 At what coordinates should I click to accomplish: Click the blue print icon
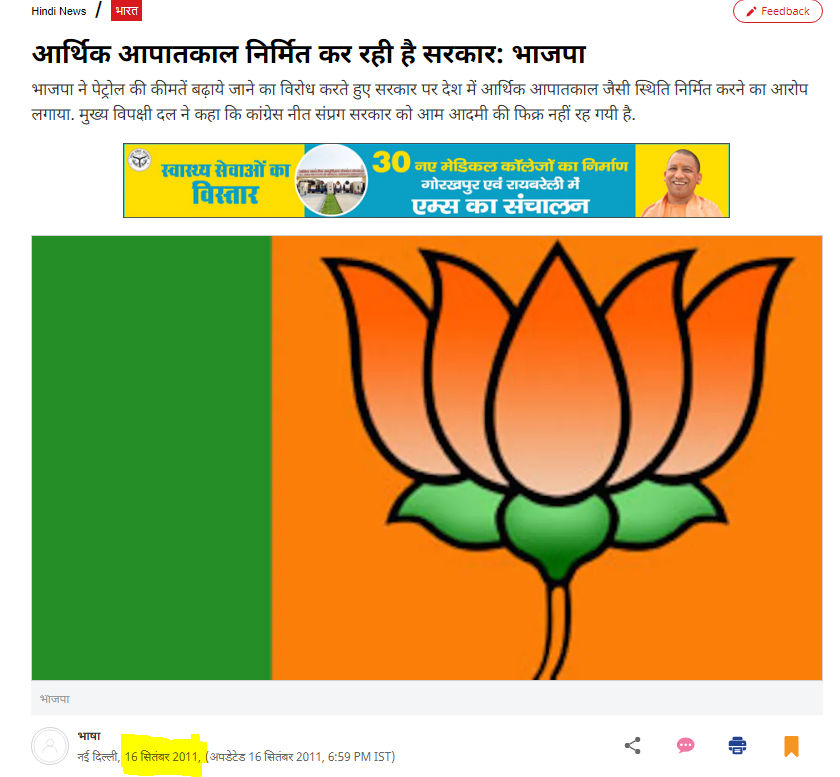(x=738, y=745)
